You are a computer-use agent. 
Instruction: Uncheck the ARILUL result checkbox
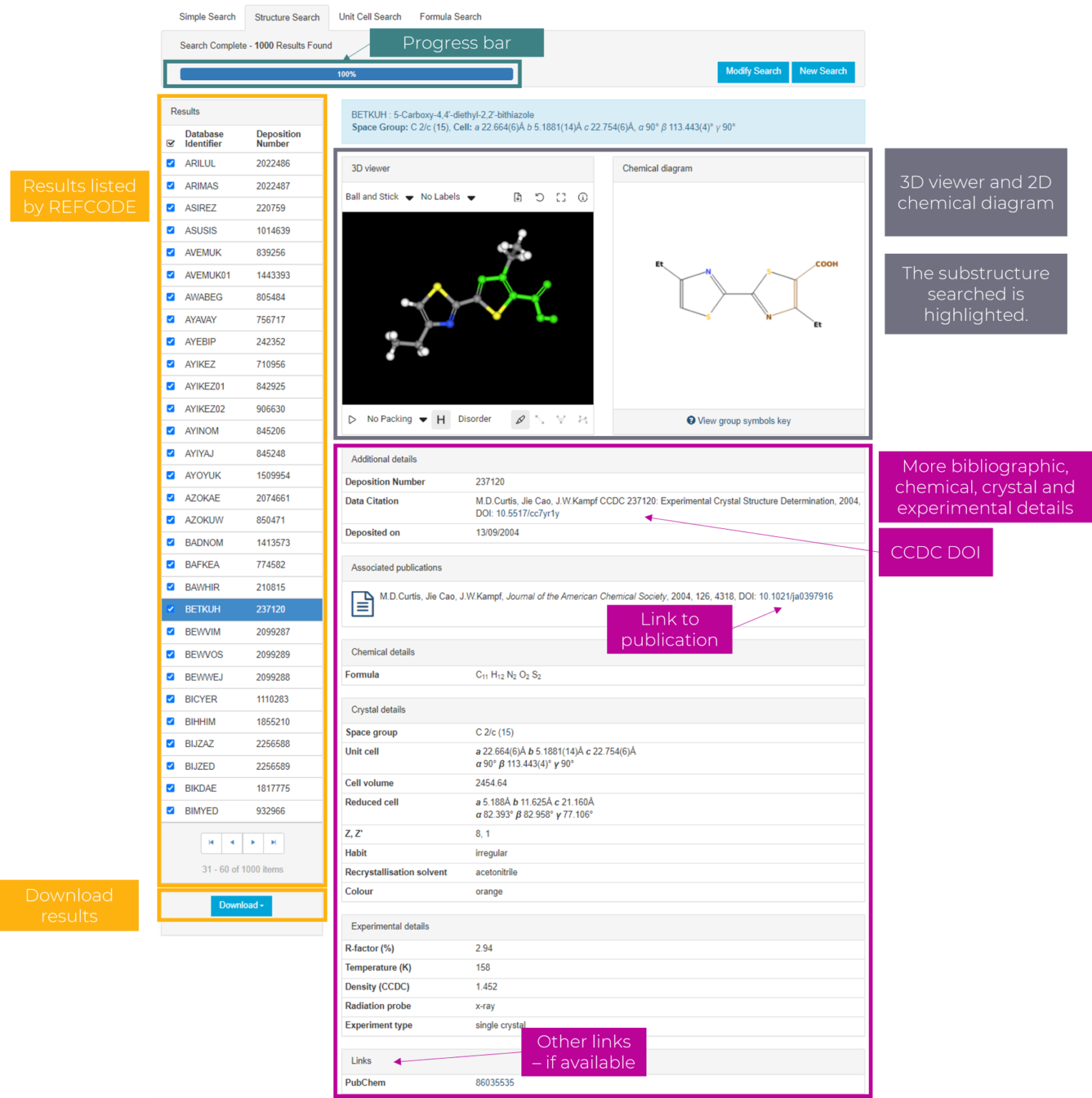coord(170,164)
